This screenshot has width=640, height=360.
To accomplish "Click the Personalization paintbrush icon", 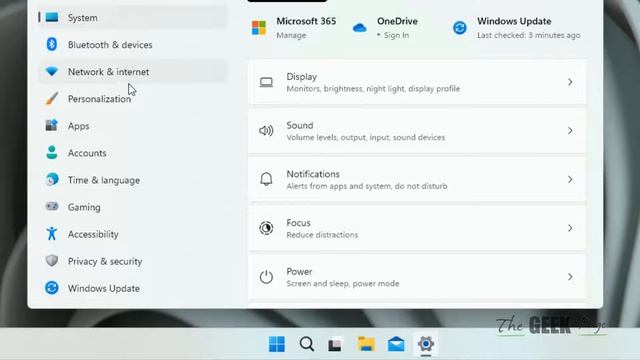I will point(52,98).
